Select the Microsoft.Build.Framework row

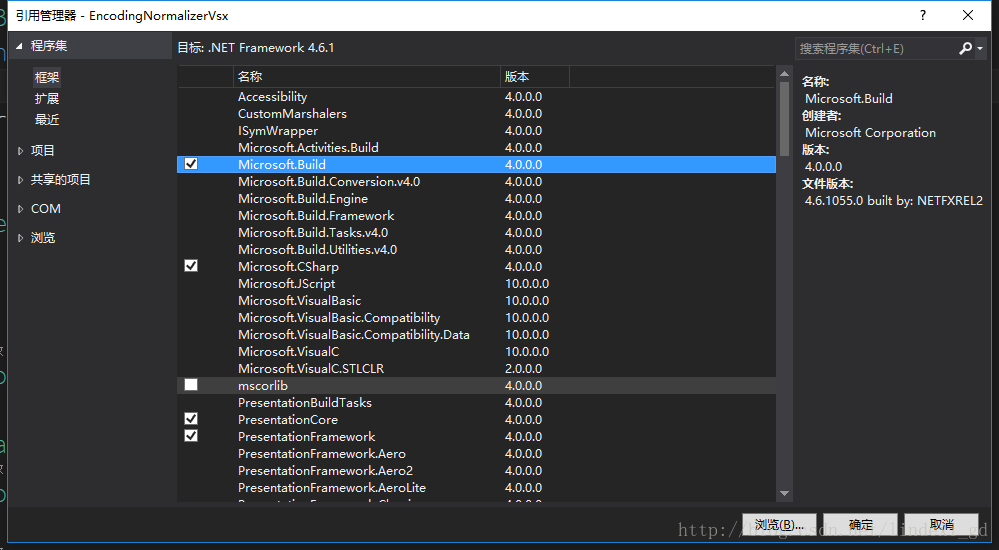click(x=477, y=215)
